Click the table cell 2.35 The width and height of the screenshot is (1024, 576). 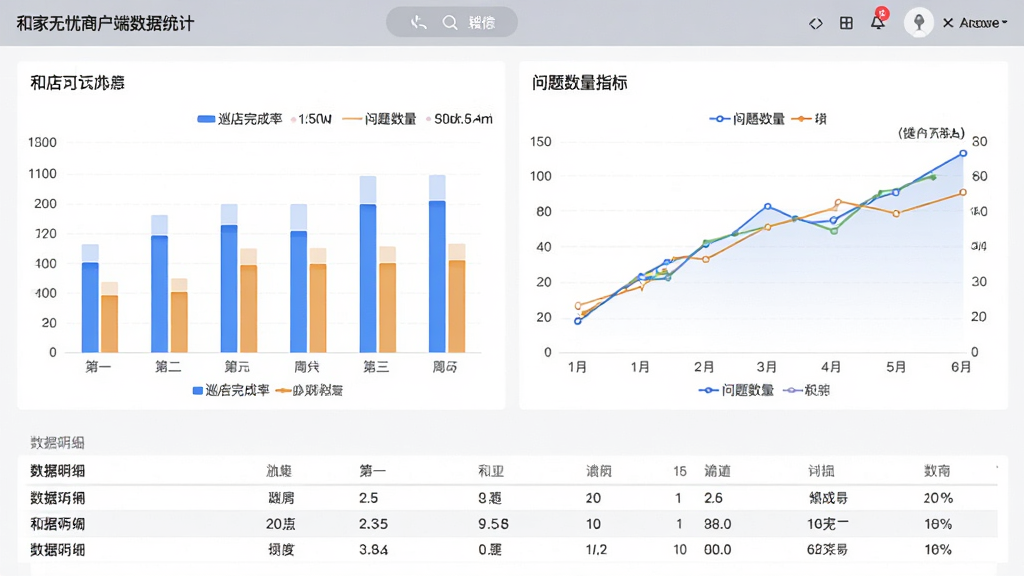pyautogui.click(x=373, y=524)
